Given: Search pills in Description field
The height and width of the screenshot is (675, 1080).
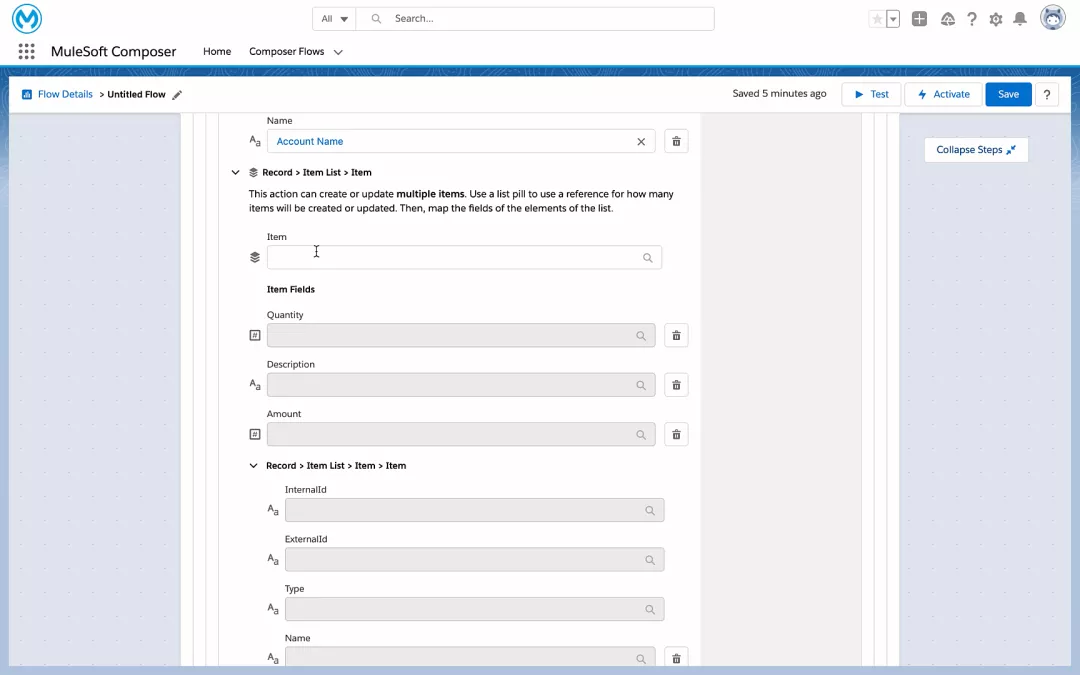Looking at the screenshot, I should pyautogui.click(x=641, y=385).
